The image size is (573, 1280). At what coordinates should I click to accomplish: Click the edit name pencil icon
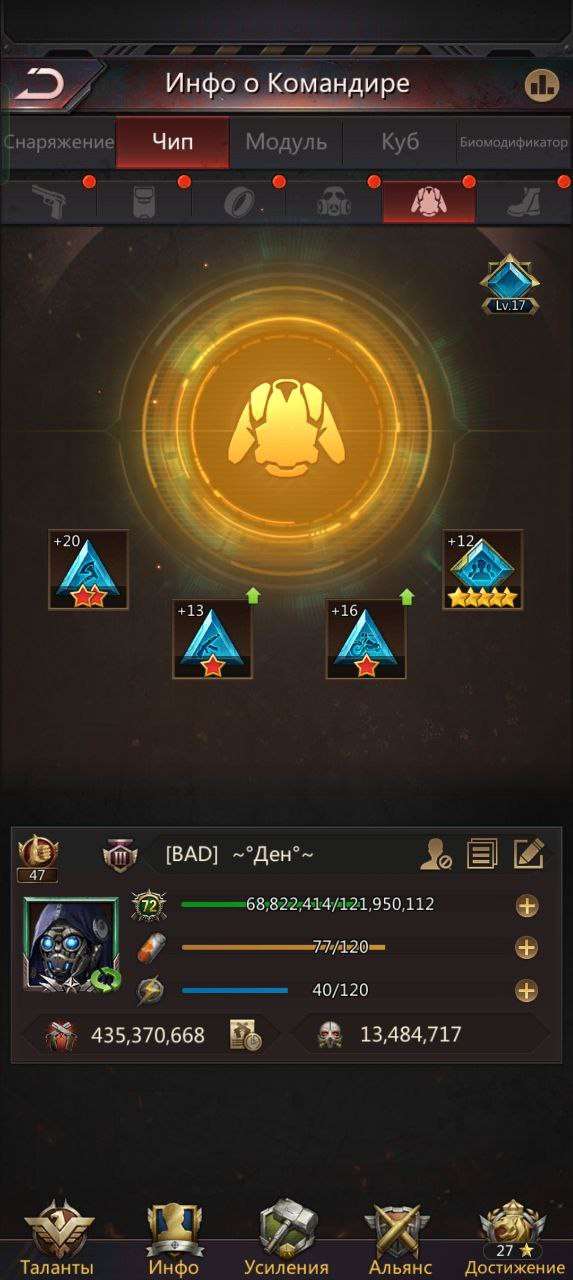coord(528,853)
